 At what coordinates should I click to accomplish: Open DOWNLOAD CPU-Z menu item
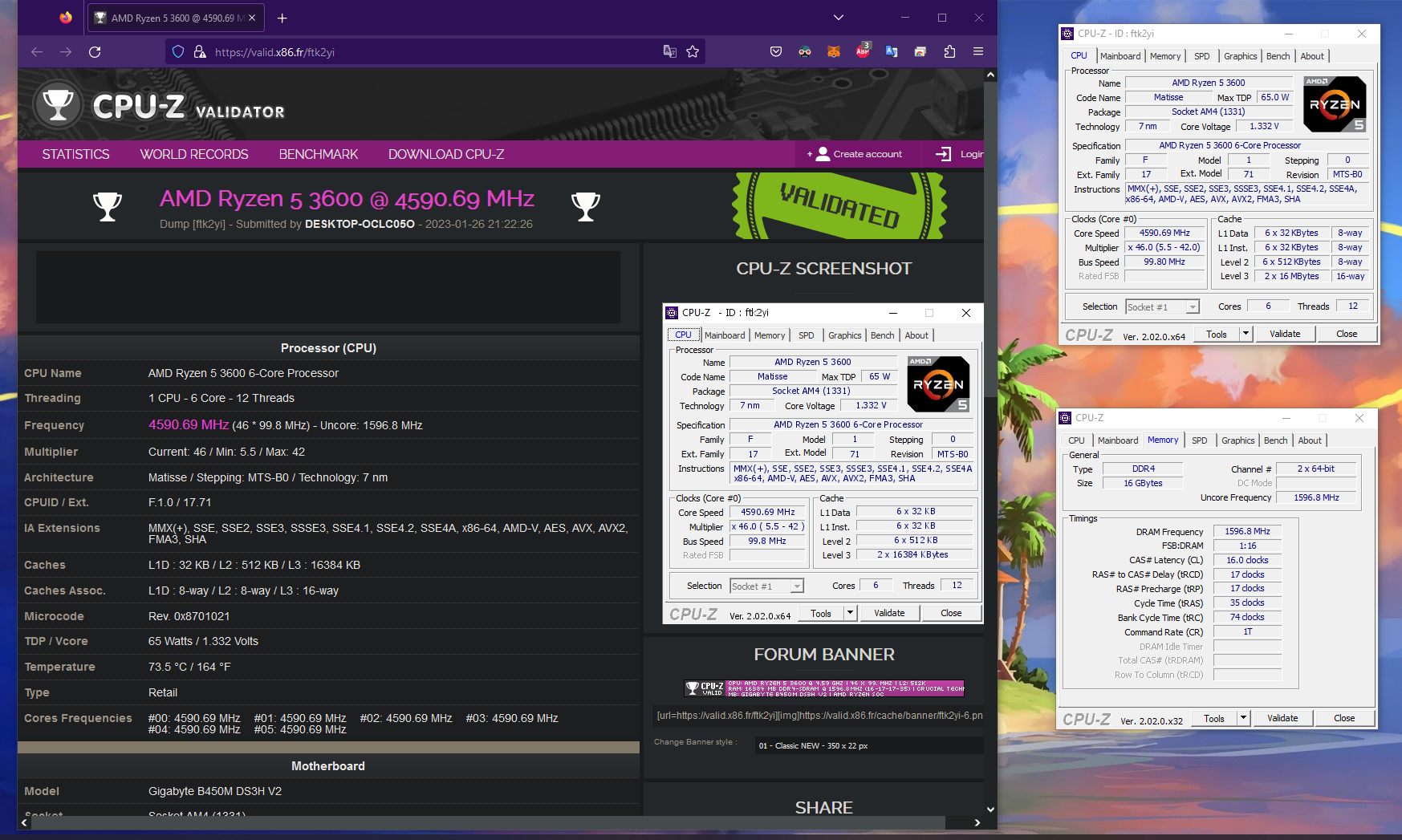[x=446, y=154]
